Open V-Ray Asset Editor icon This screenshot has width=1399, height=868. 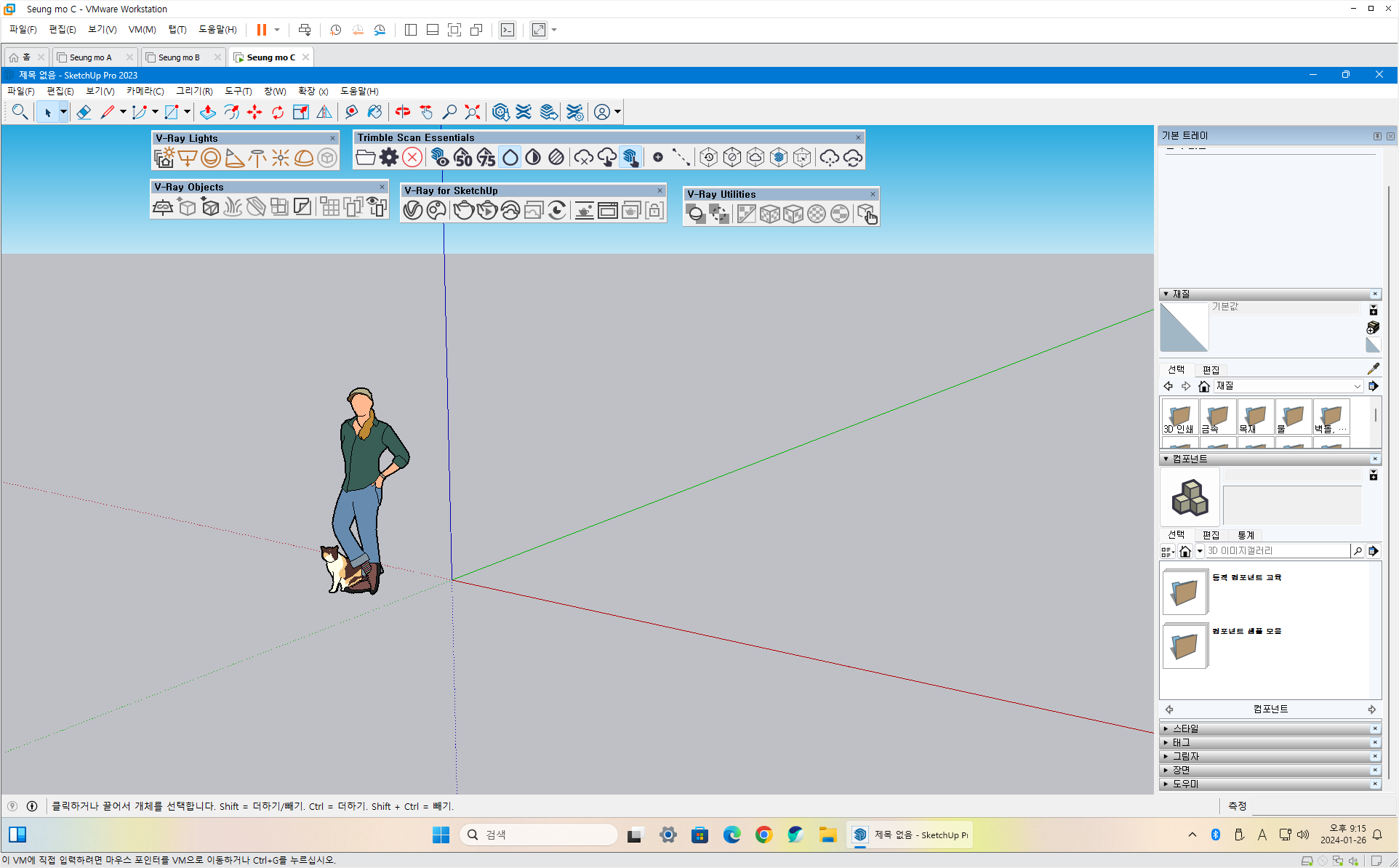click(413, 211)
